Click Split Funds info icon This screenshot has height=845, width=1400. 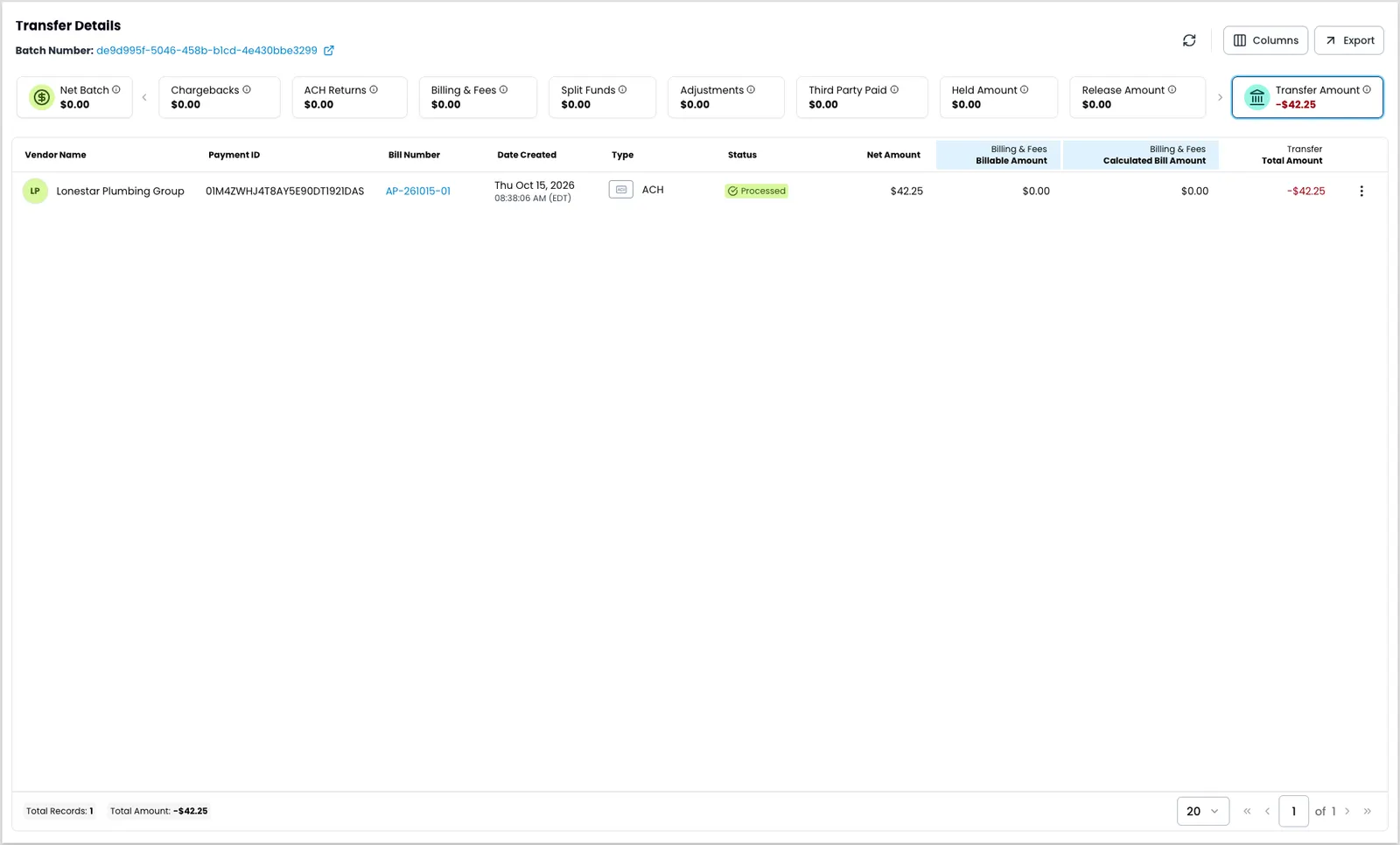click(x=623, y=89)
